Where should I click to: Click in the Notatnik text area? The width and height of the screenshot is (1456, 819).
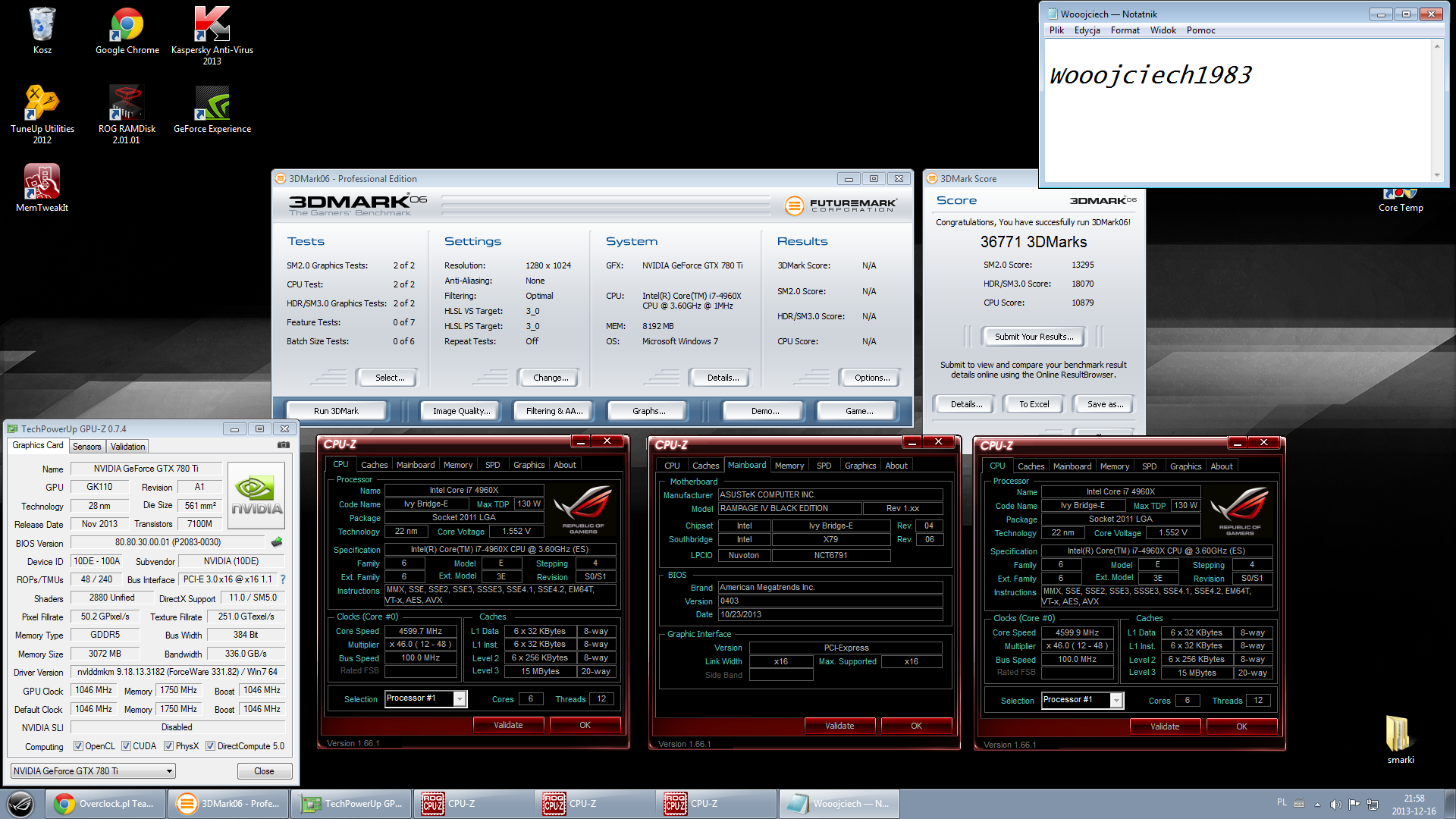click(1238, 111)
